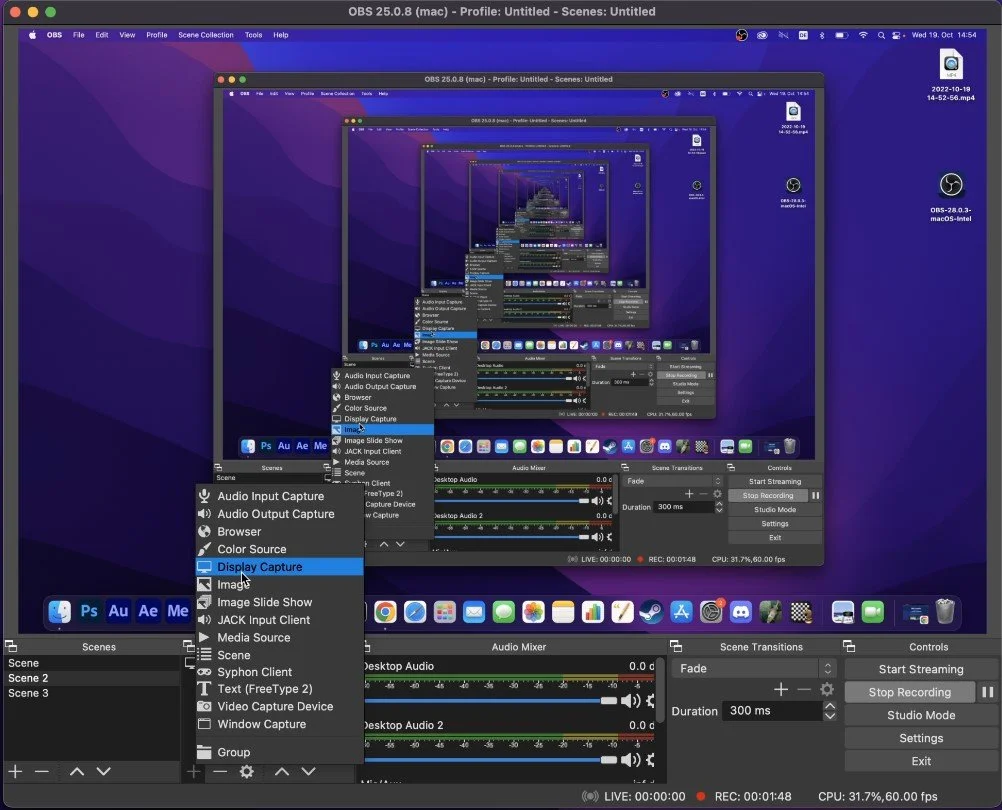Screen dimensions: 1002x810
Task: Undock the outermost Scene Transitions panel float icon
Action: [x=676, y=646]
